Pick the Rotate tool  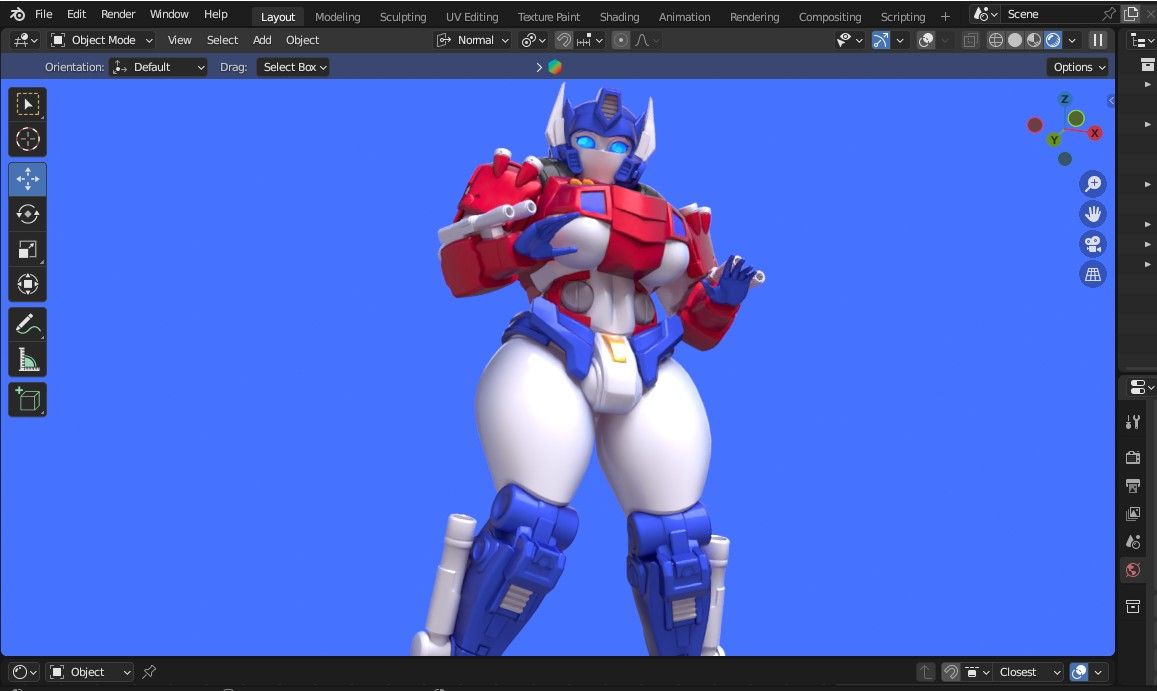click(x=27, y=214)
